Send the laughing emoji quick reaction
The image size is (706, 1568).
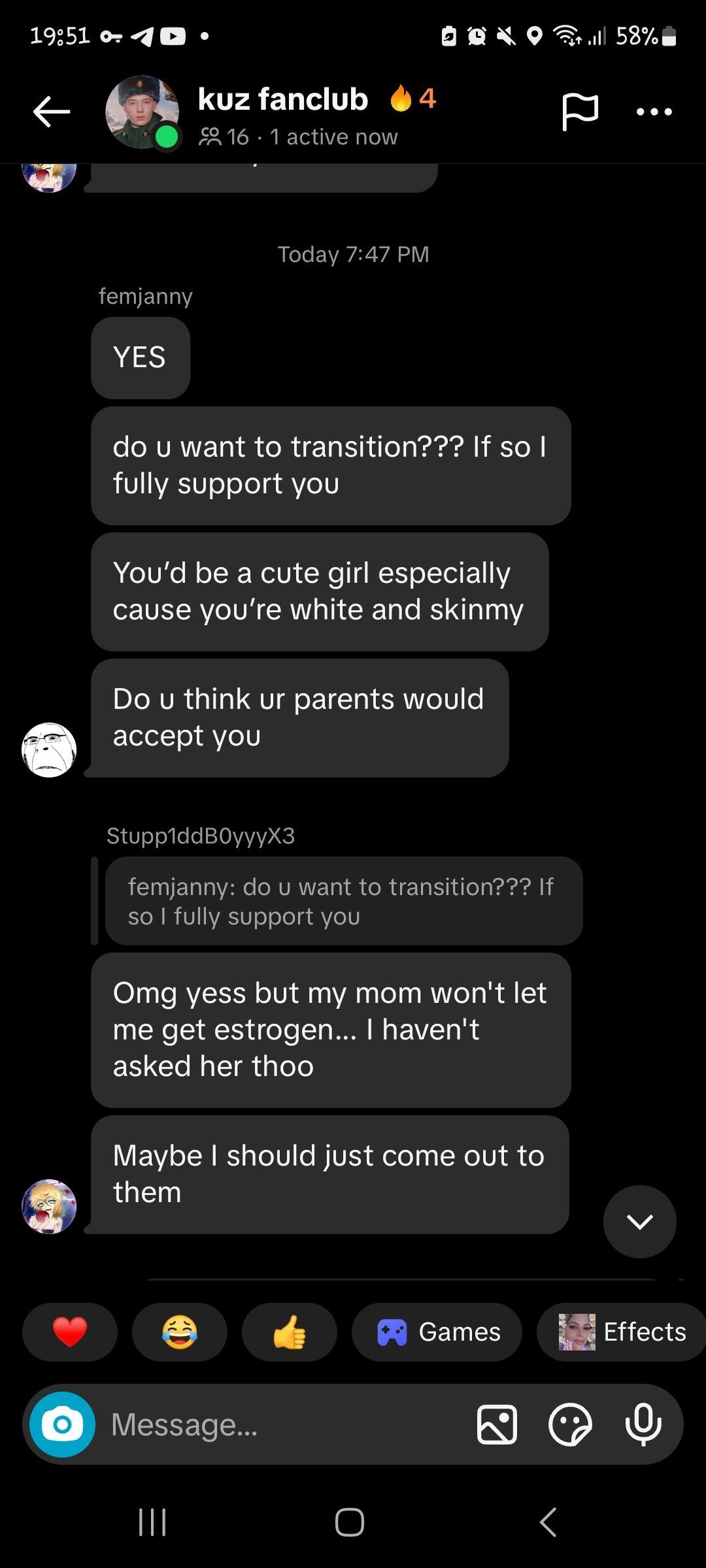(x=180, y=1332)
